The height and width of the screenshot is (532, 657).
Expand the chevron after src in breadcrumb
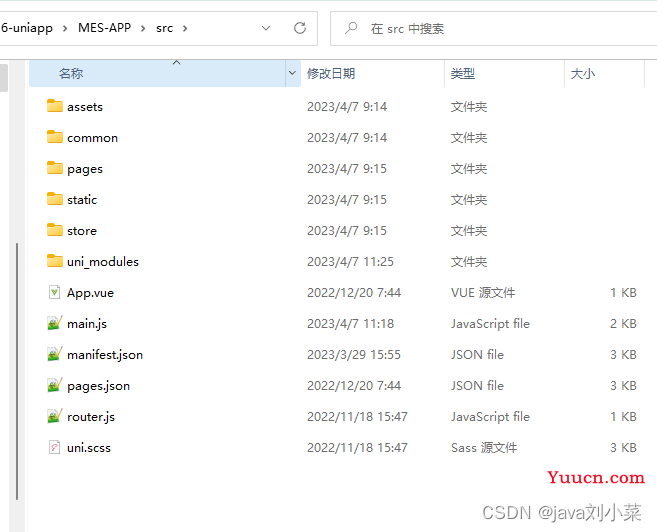185,28
